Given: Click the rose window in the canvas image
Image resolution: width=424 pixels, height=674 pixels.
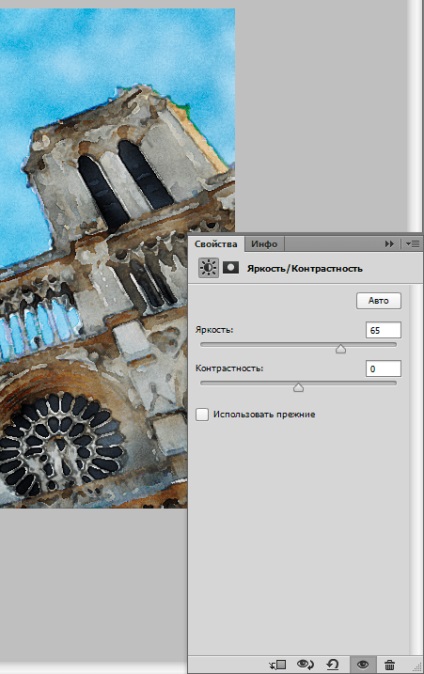Looking at the screenshot, I should point(60,443).
